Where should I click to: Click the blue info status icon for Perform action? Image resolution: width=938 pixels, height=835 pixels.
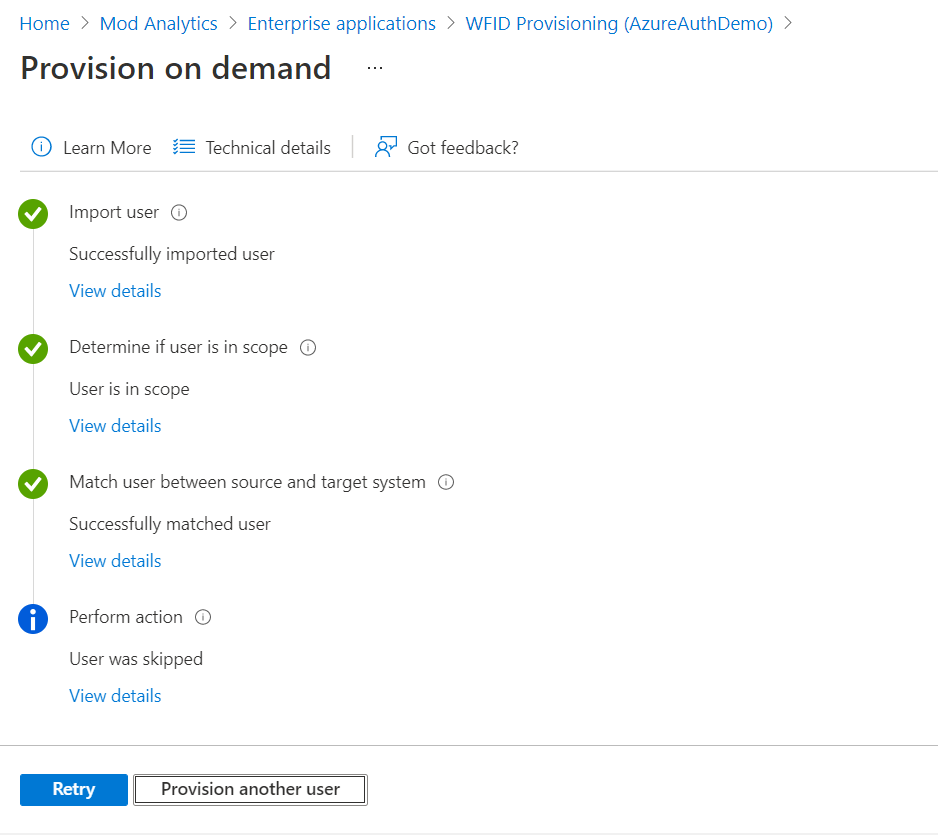click(33, 618)
